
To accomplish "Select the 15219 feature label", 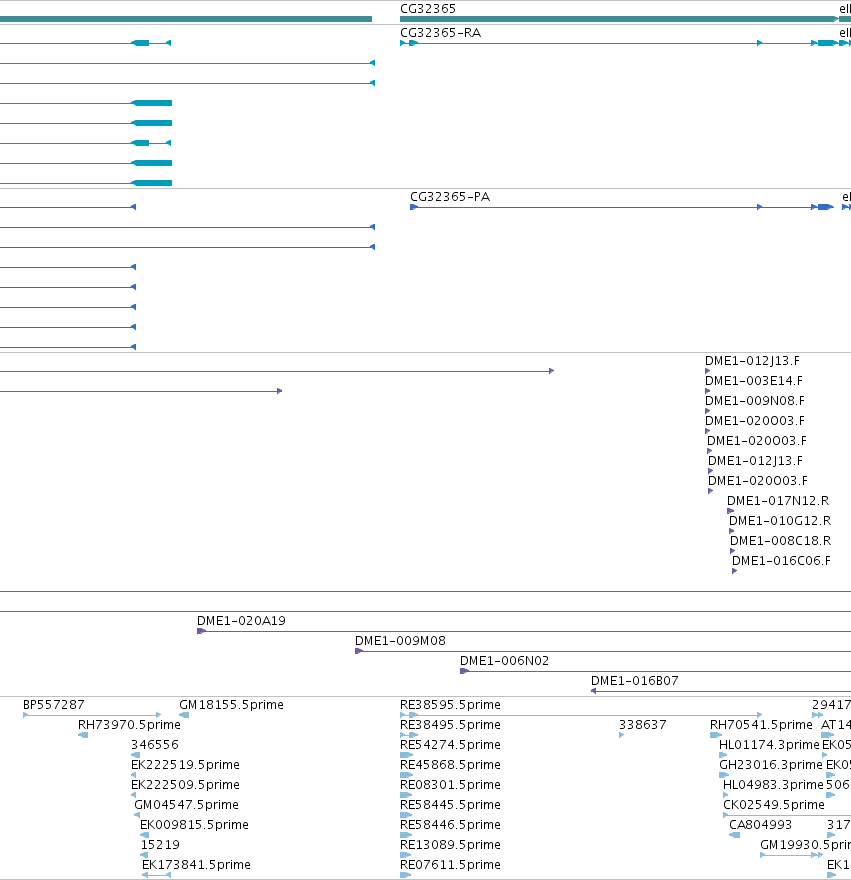I will (159, 845).
